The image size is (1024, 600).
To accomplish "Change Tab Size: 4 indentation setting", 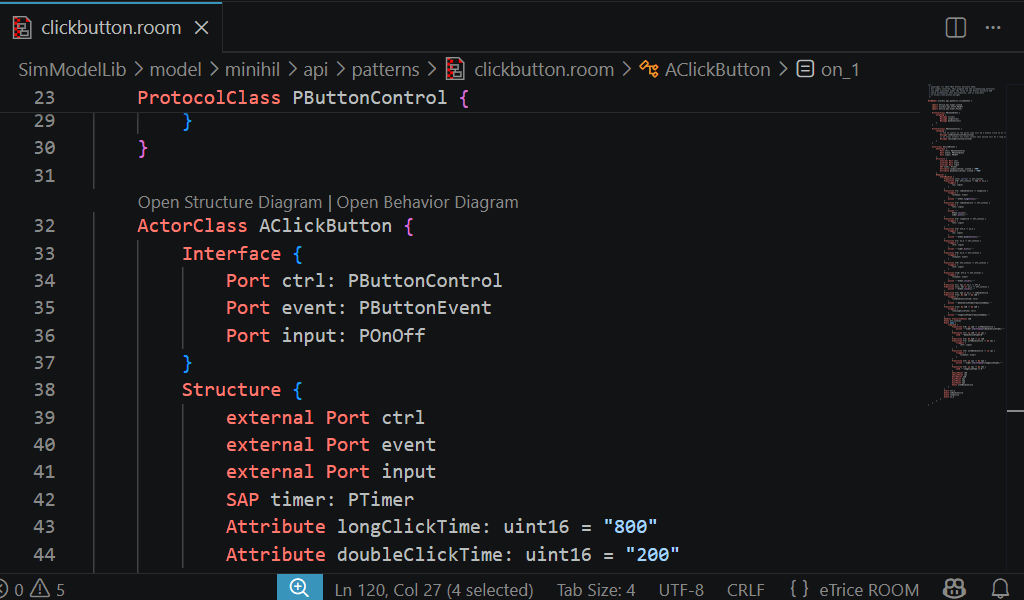I will click(596, 590).
